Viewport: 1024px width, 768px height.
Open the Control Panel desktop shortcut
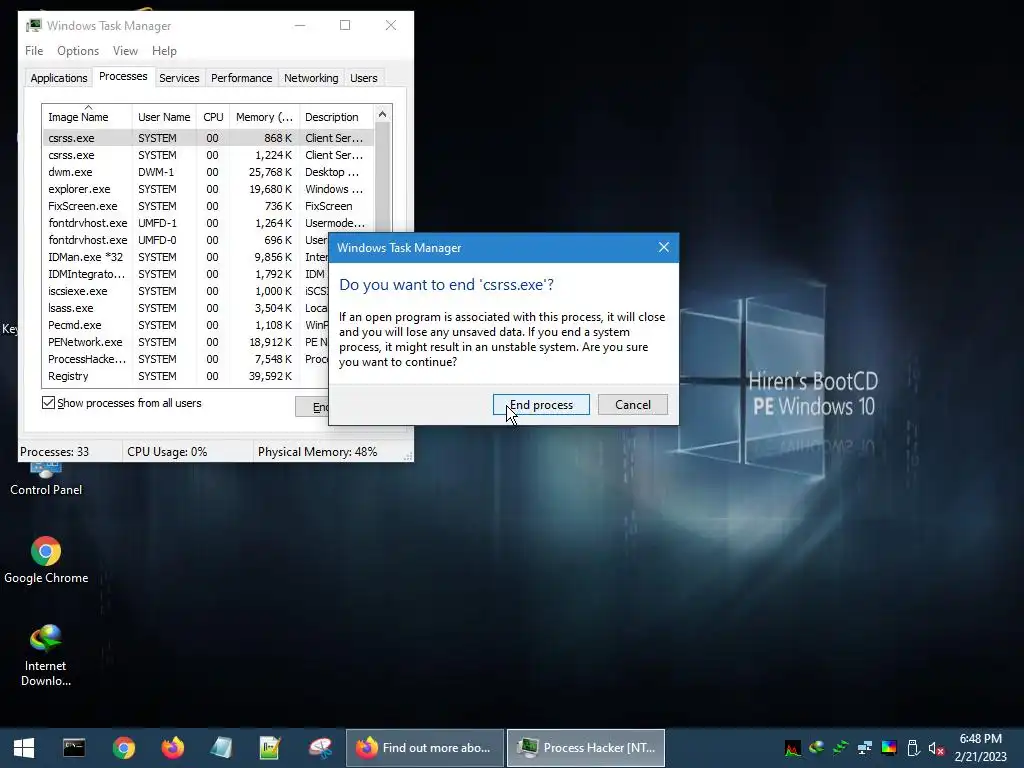(x=46, y=477)
